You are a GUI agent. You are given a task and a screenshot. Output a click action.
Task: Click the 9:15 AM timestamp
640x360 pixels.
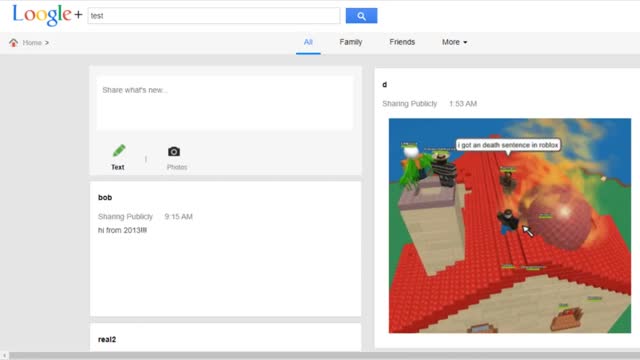(x=178, y=216)
